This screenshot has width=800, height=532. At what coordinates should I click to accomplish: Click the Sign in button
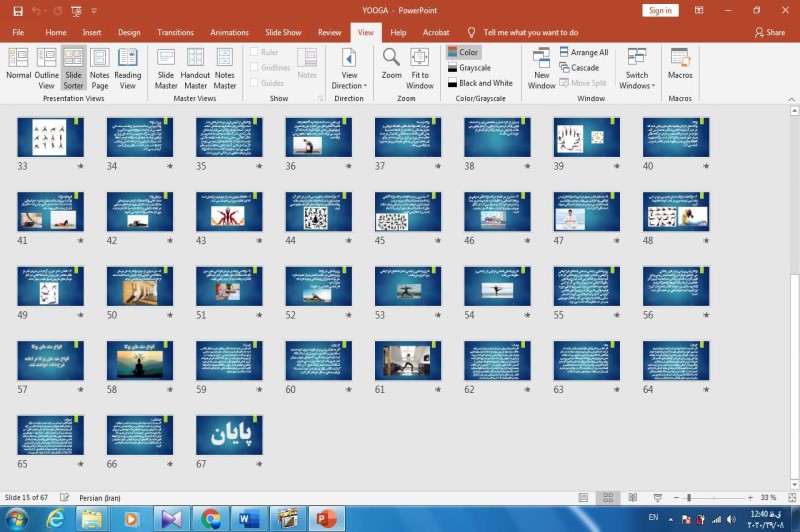(x=660, y=10)
